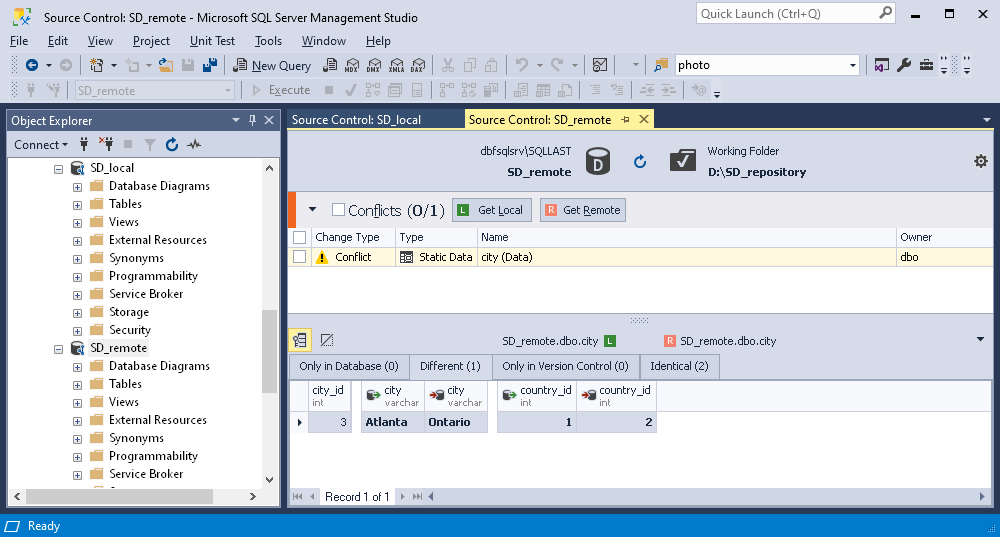
Task: Open the Connect dropdown in Object Explorer
Action: point(41,145)
